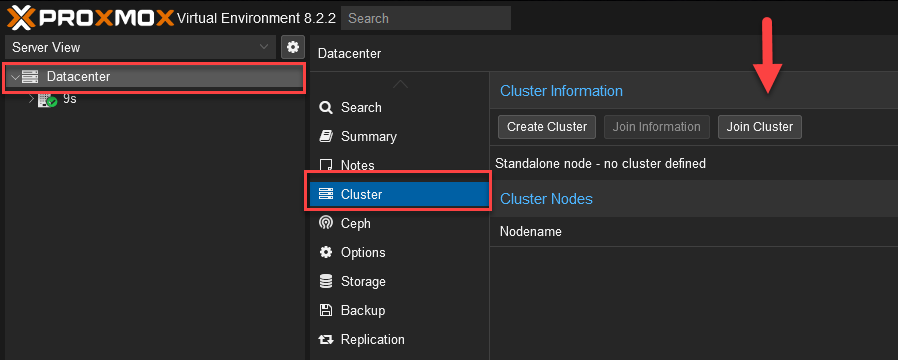Click the book icon beside Summary
This screenshot has height=360, width=898.
326,137
